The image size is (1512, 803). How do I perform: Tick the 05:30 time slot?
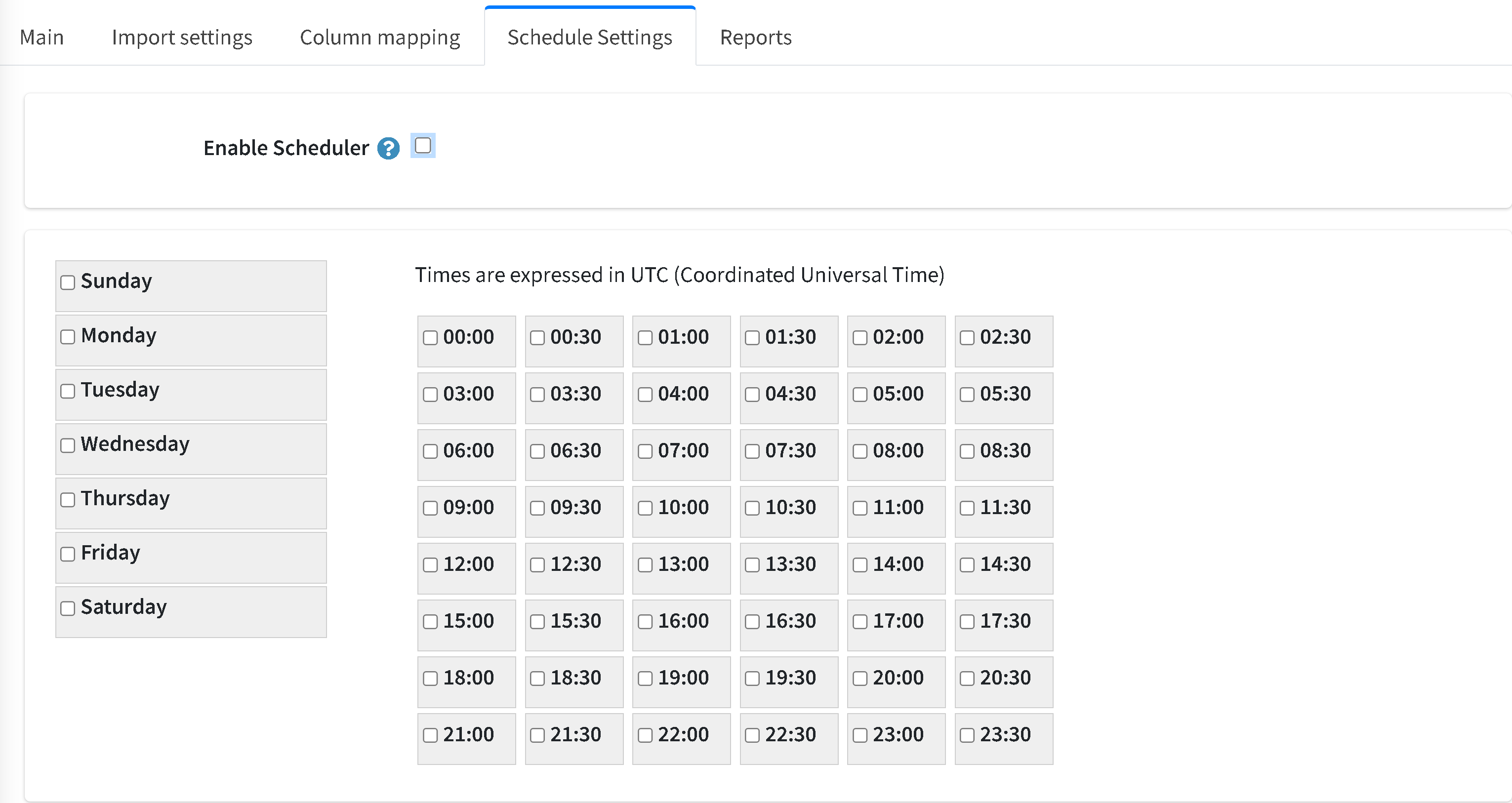(x=967, y=395)
